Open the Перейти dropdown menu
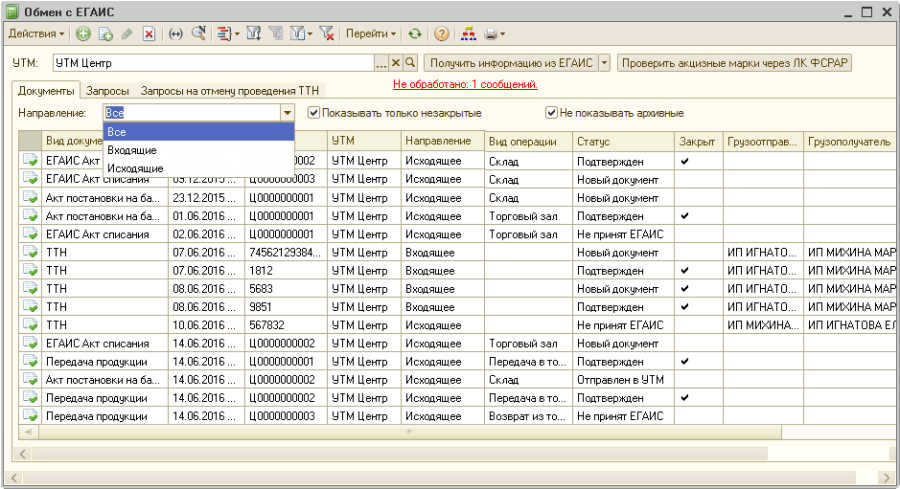This screenshot has width=900, height=489. [x=371, y=34]
